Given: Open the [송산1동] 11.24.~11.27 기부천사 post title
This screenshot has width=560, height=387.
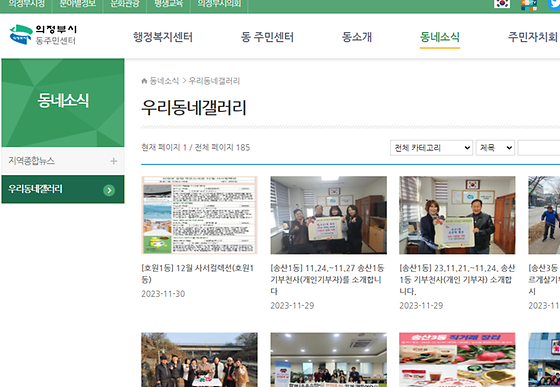Looking at the screenshot, I should [x=327, y=280].
